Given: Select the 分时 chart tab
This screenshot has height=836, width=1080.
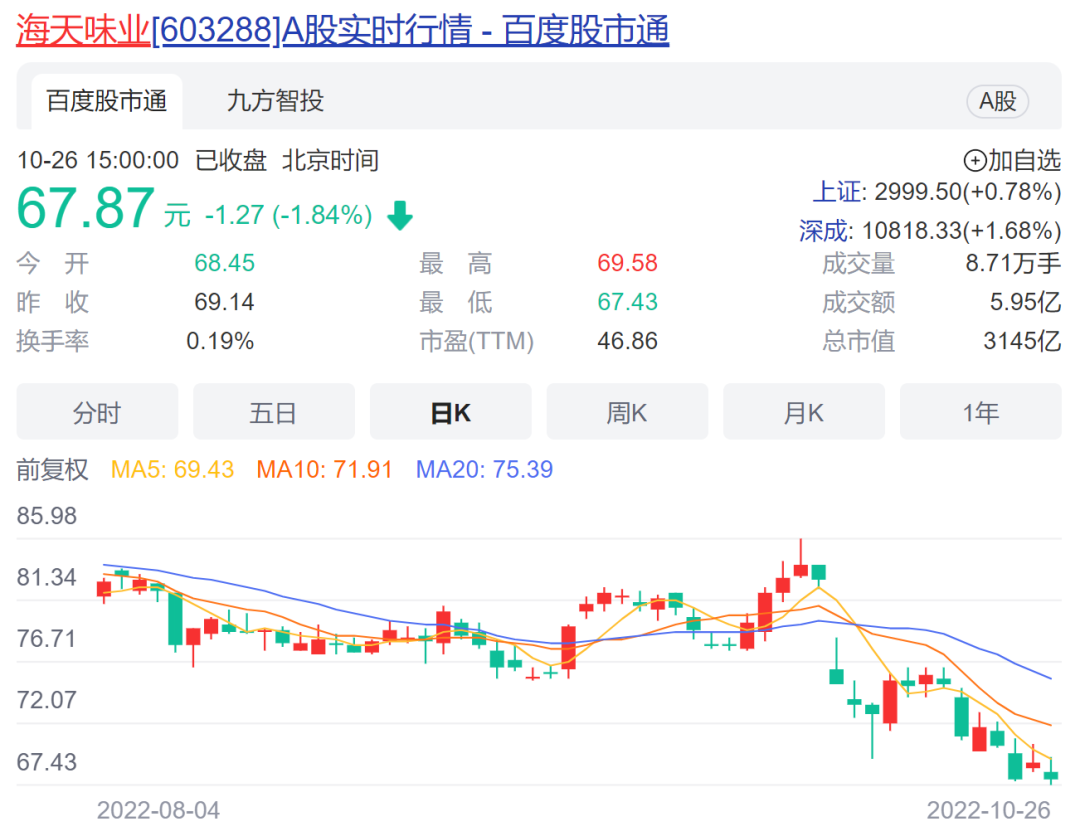Looking at the screenshot, I should pos(97,412).
